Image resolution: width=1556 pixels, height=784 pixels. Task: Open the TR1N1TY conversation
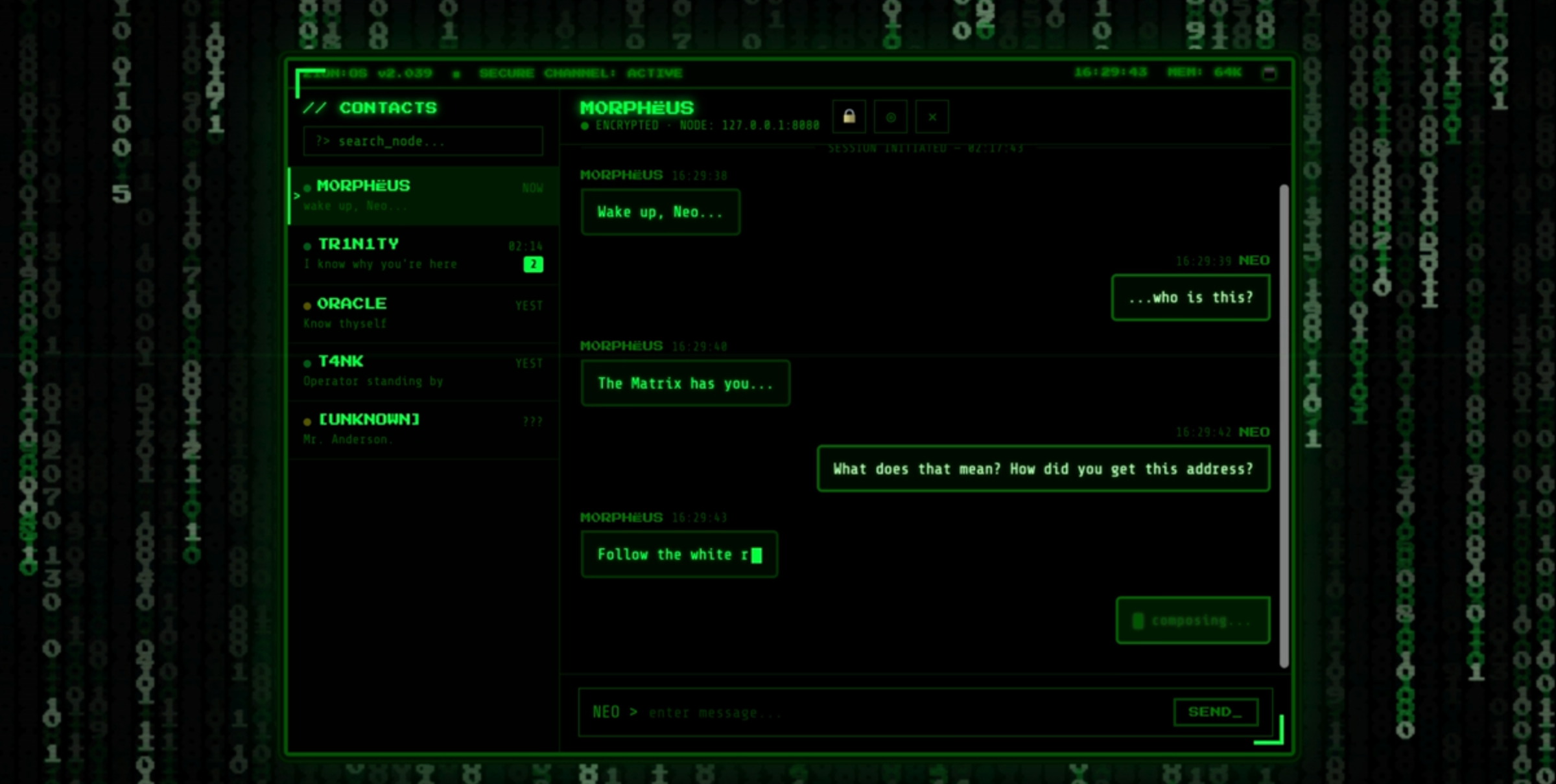pos(424,254)
